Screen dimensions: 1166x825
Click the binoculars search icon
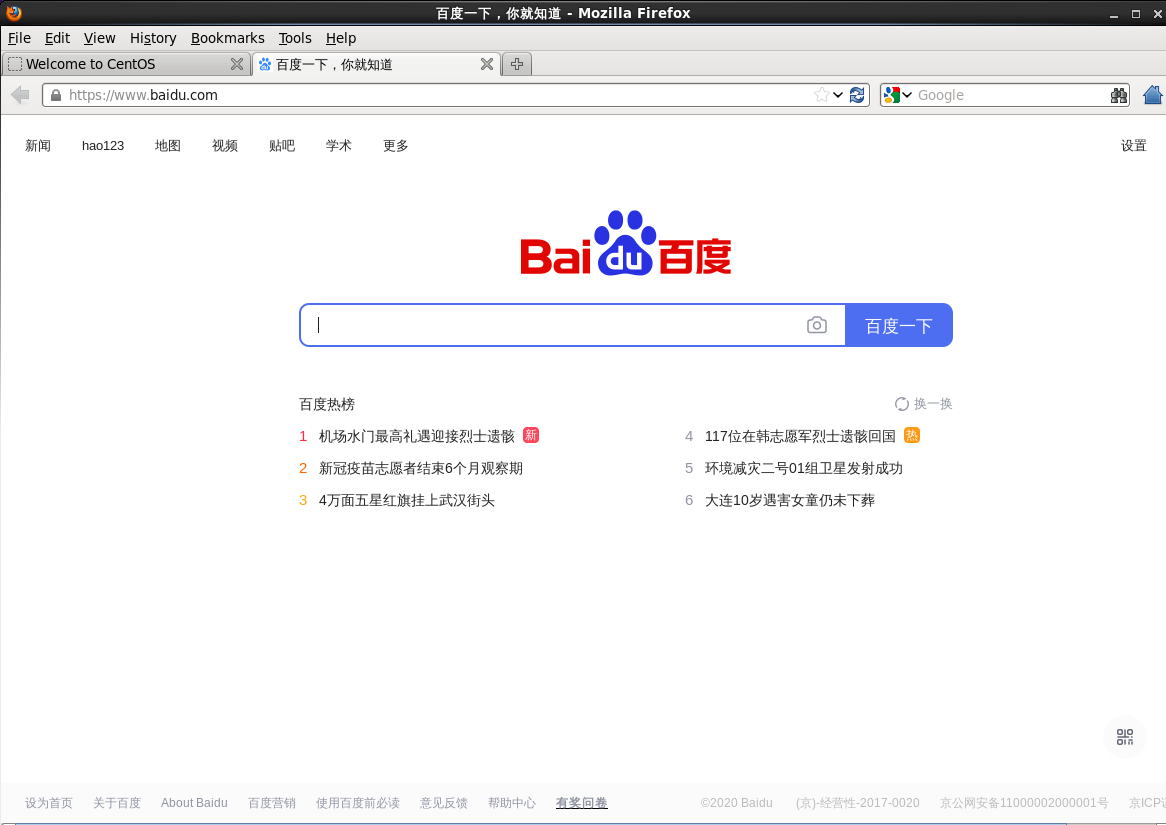[1118, 95]
